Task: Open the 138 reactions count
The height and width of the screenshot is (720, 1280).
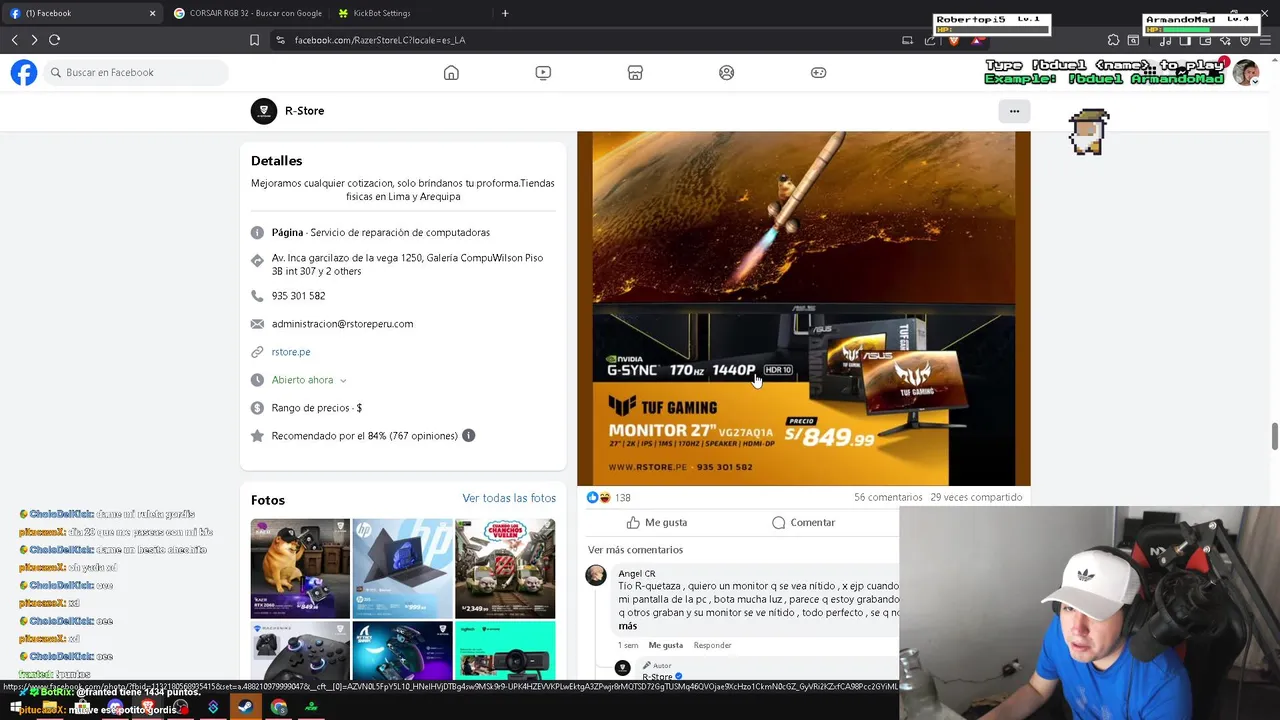Action: coord(622,498)
